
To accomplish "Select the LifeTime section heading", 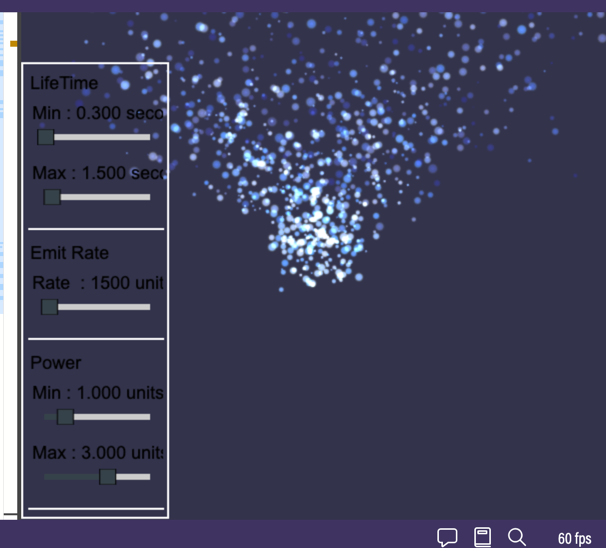I will pyautogui.click(x=64, y=83).
